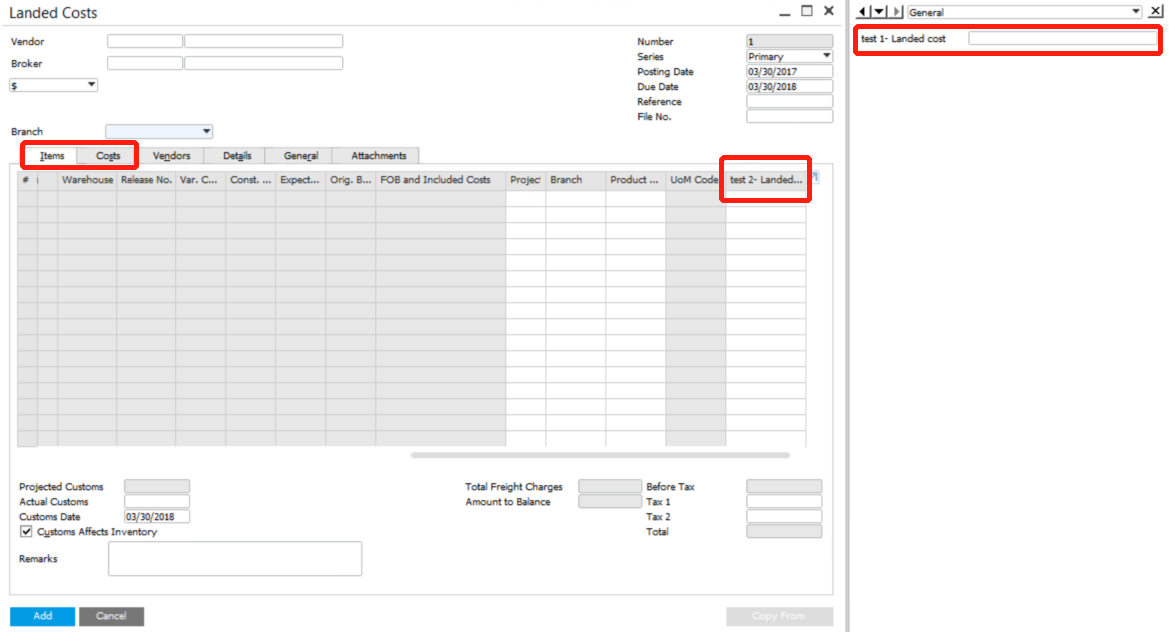
Task: Click the test 1- Landed cost field
Action: [1062, 39]
